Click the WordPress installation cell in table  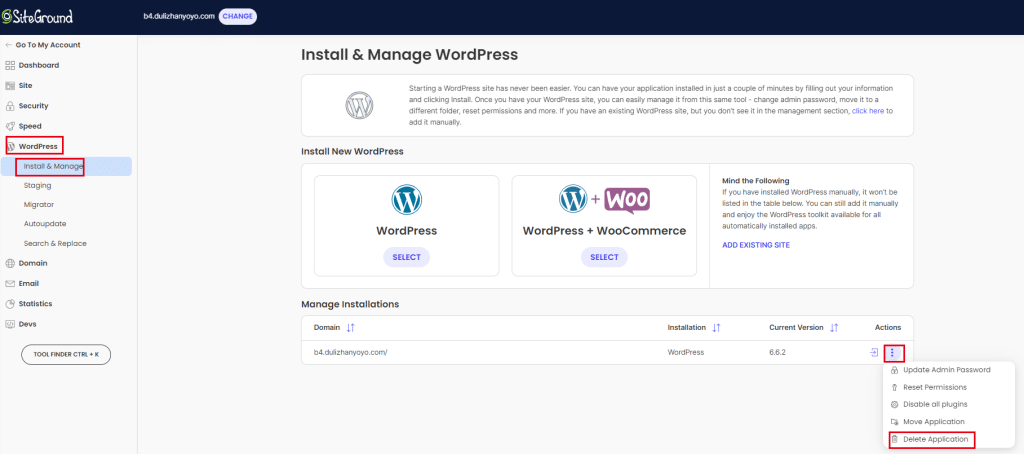point(686,353)
